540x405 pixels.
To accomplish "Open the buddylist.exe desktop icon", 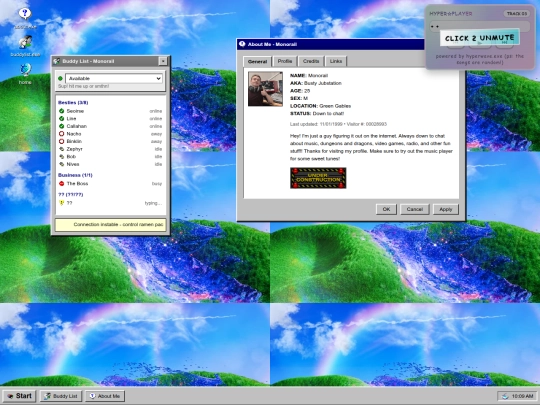I will pos(25,42).
